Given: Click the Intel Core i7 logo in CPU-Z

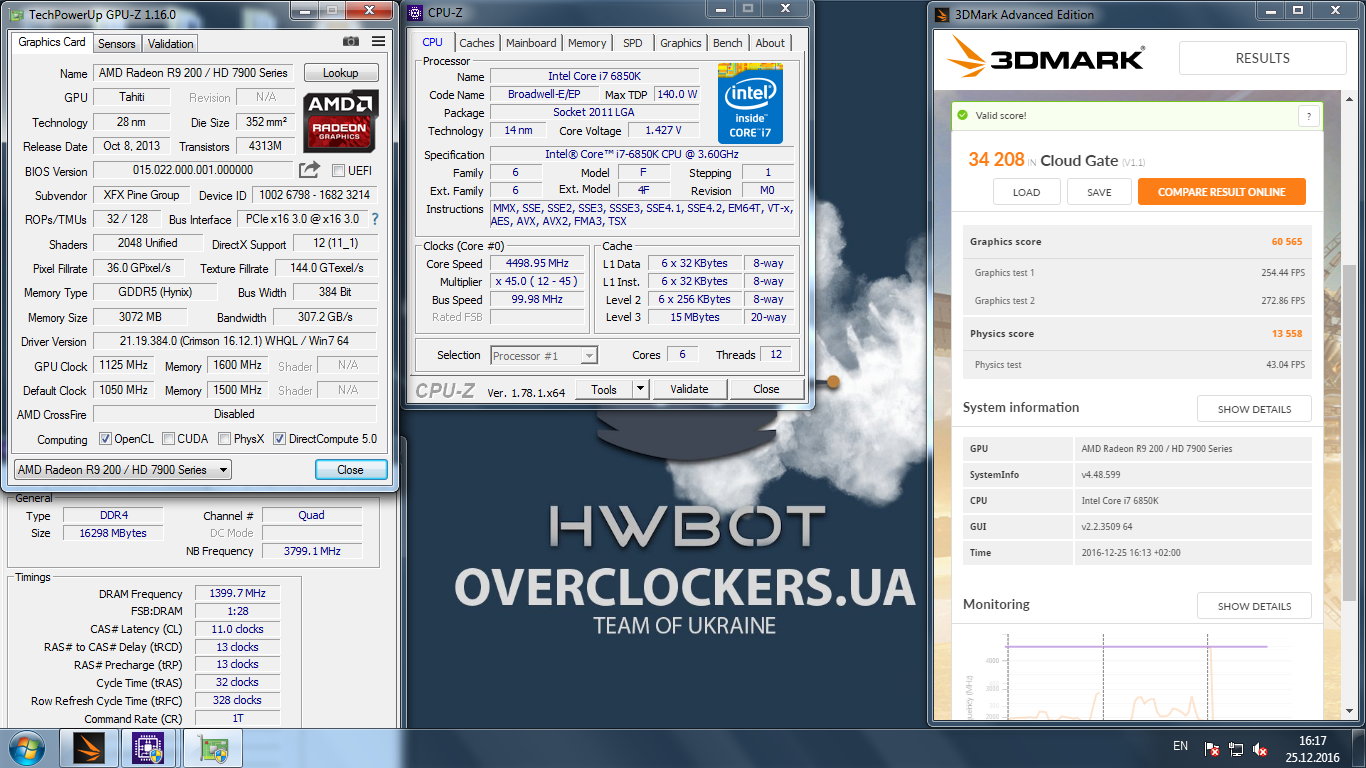Looking at the screenshot, I should pos(750,103).
